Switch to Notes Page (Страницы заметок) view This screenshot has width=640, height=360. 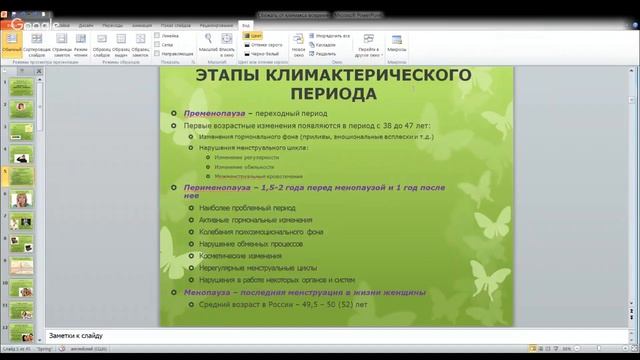[x=62, y=45]
